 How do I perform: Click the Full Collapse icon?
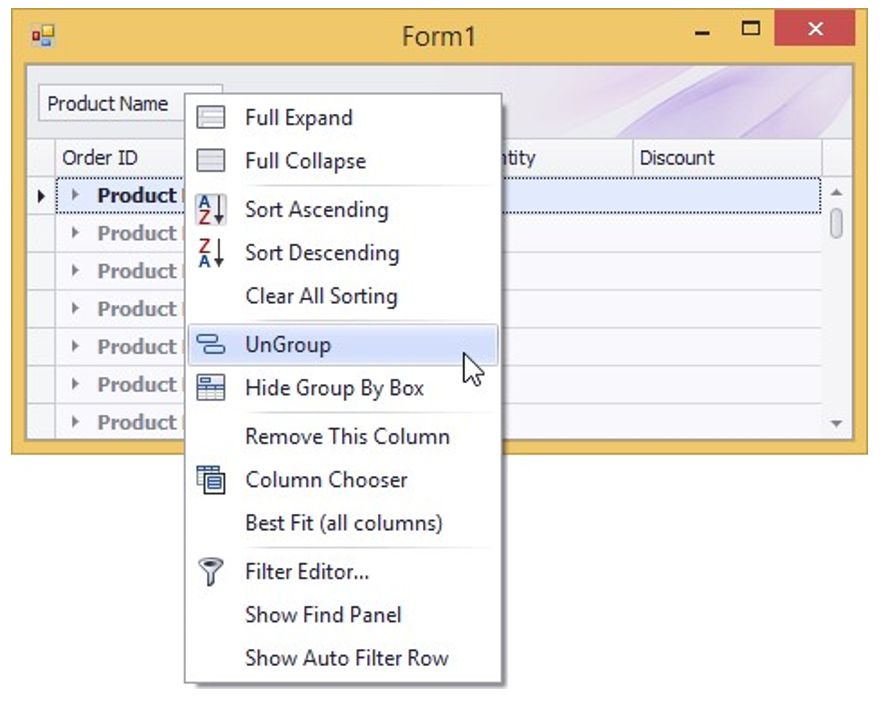point(211,161)
